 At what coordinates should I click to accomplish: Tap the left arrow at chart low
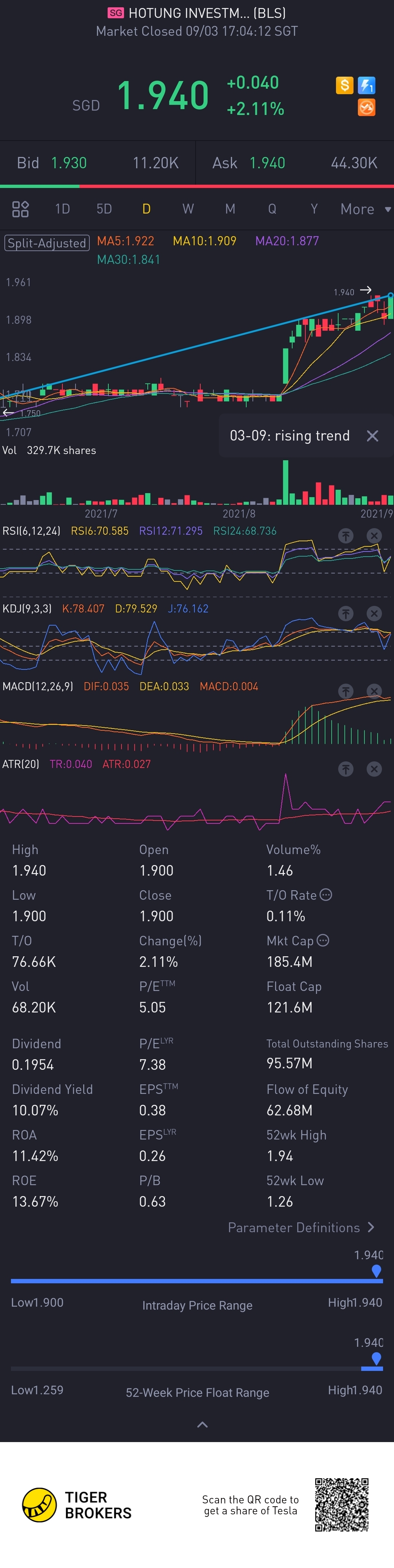8,413
